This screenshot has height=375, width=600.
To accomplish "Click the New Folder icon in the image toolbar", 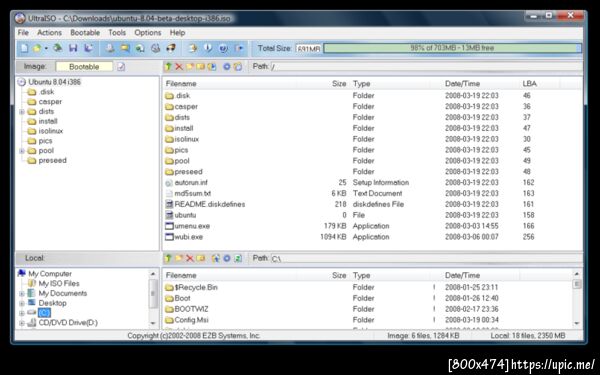I will (x=189, y=67).
